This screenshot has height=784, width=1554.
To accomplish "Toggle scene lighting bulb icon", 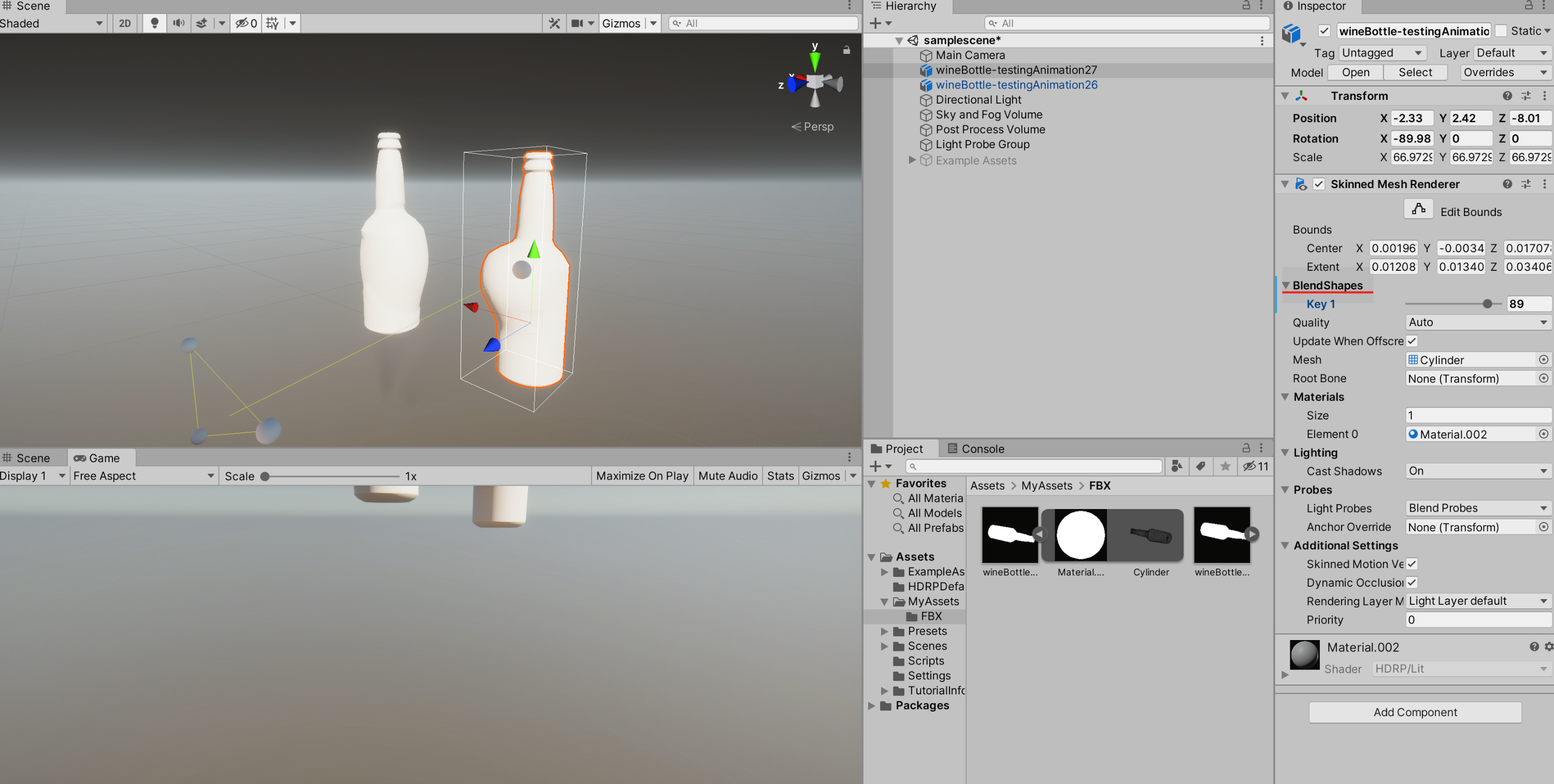I will (154, 23).
